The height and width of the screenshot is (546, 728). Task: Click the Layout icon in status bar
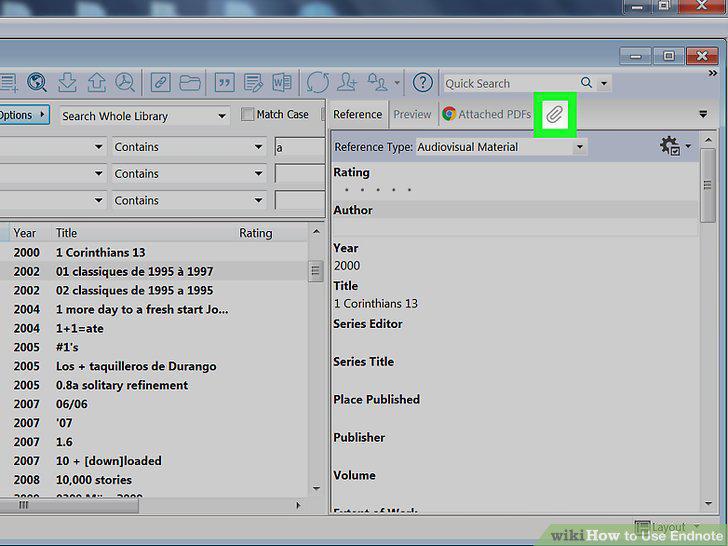643,527
